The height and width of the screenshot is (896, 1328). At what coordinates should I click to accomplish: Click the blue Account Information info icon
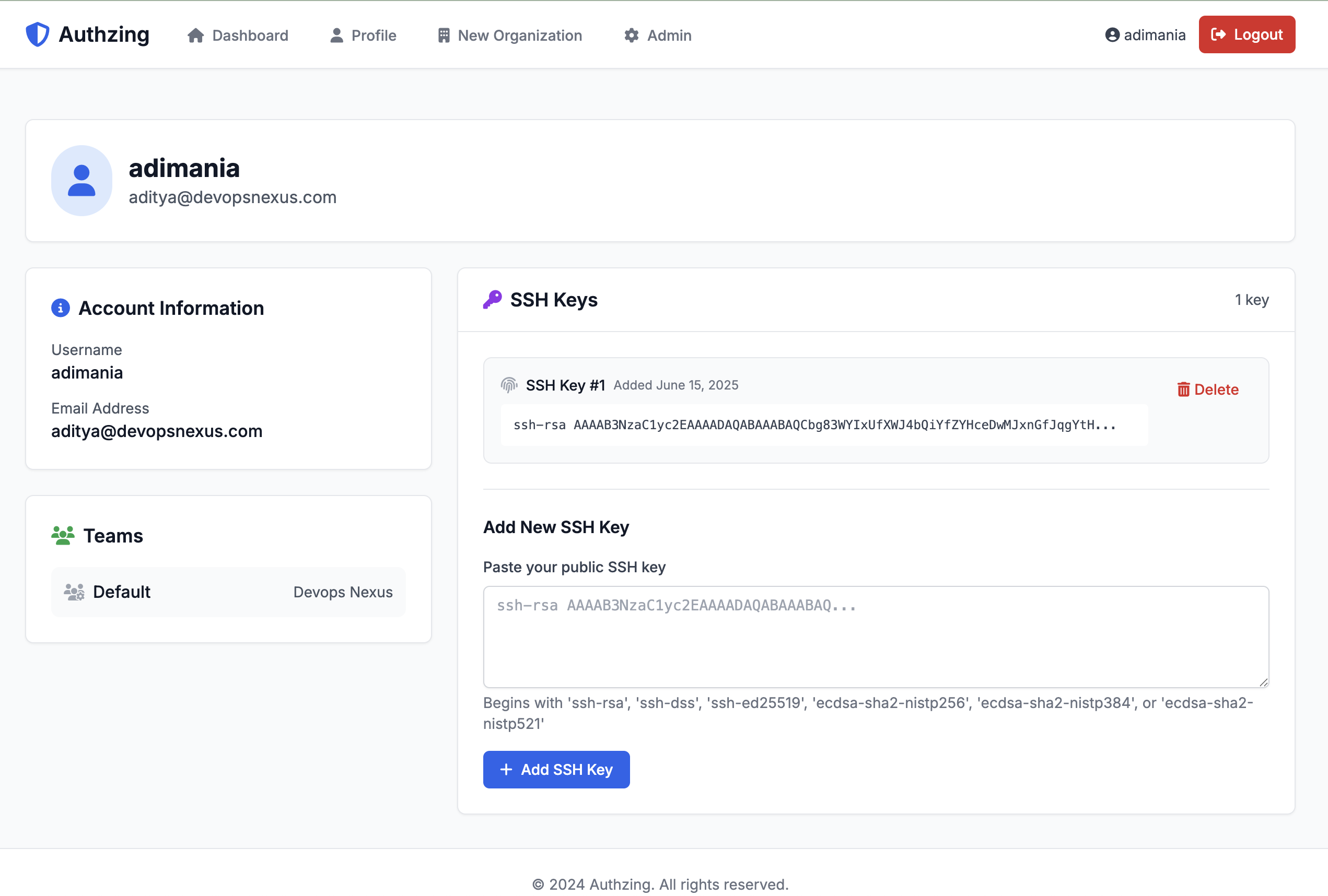[x=61, y=308]
